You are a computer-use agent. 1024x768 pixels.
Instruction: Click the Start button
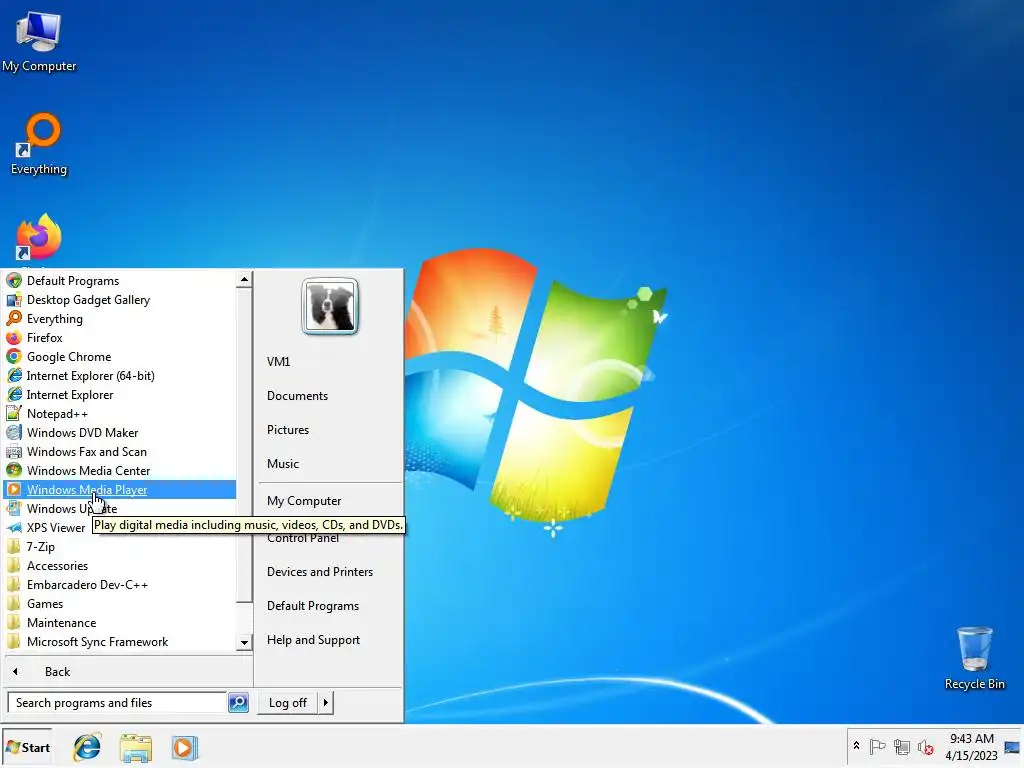tap(27, 748)
